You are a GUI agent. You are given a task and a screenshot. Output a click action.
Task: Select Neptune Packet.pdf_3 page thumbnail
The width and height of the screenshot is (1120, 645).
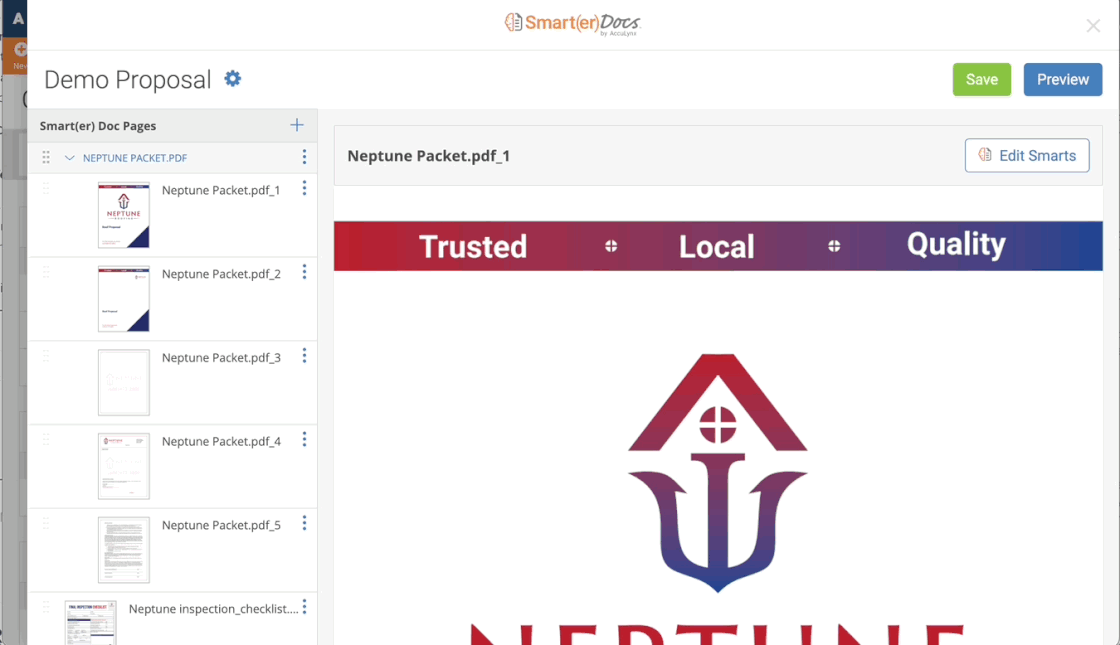click(124, 382)
